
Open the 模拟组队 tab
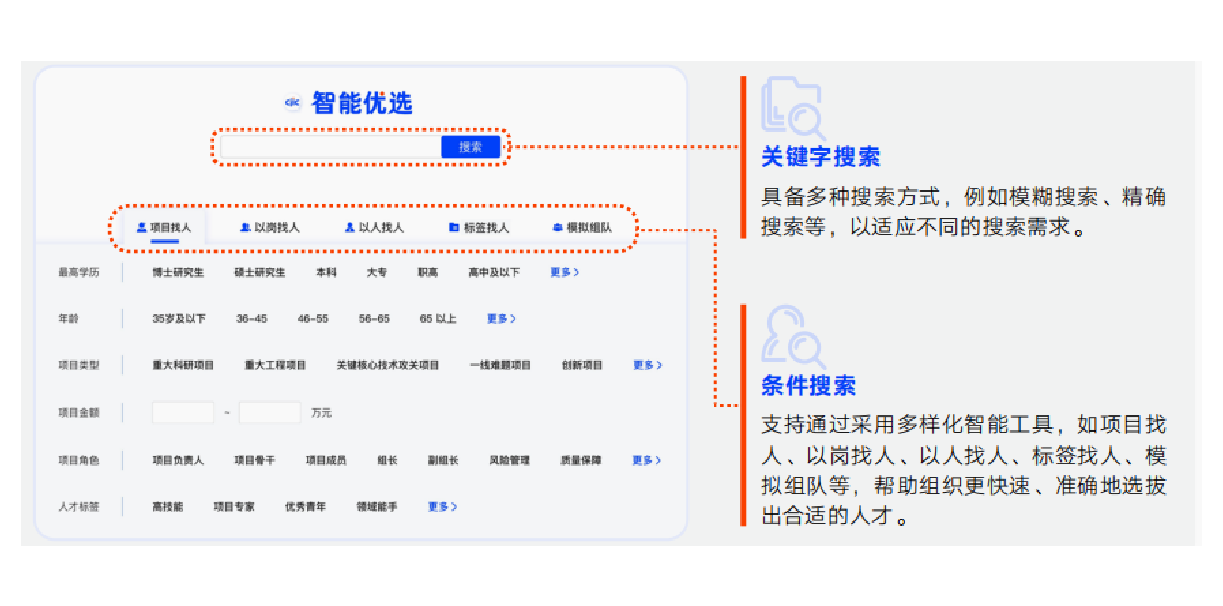(x=582, y=228)
